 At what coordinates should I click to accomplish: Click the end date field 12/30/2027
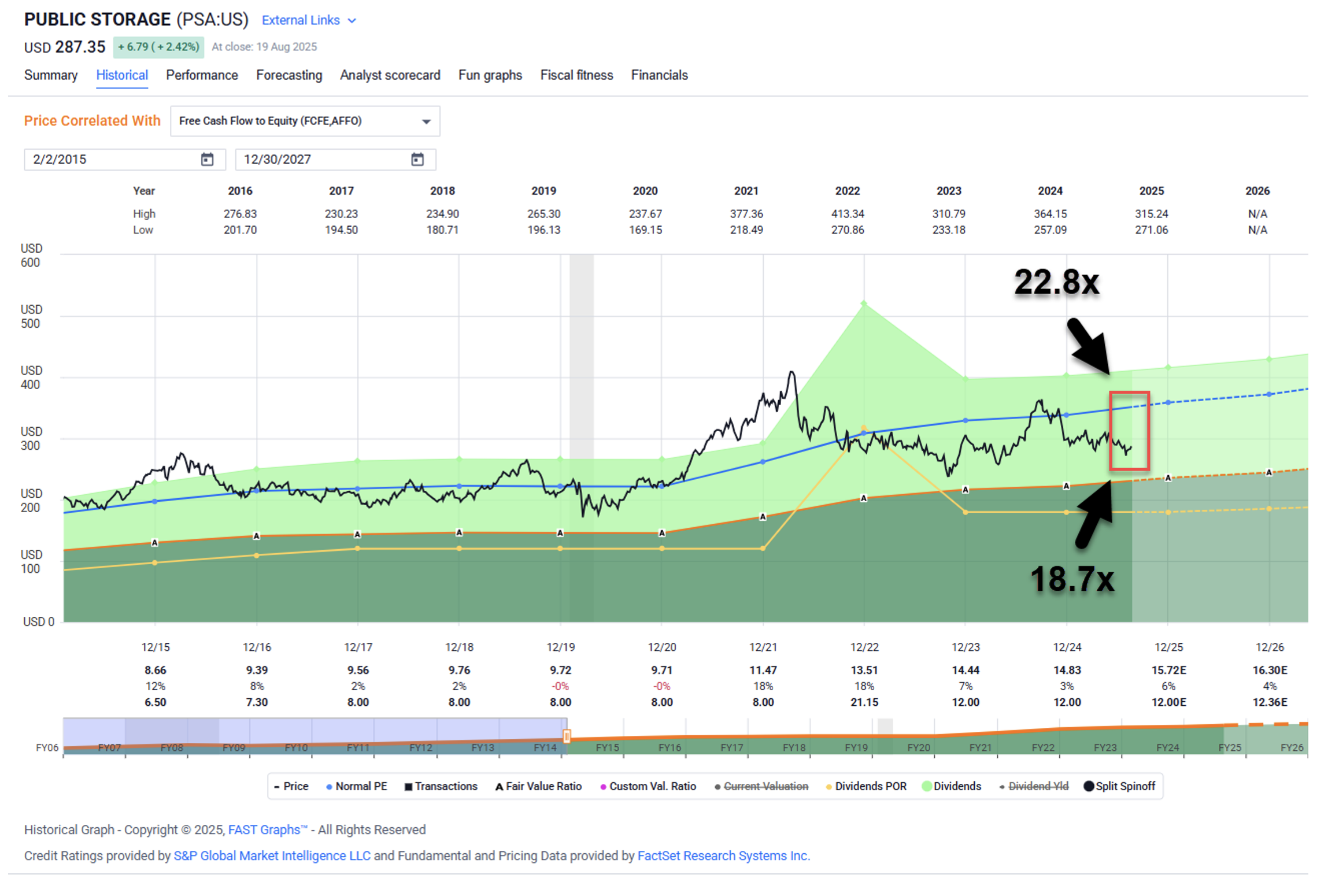335,159
